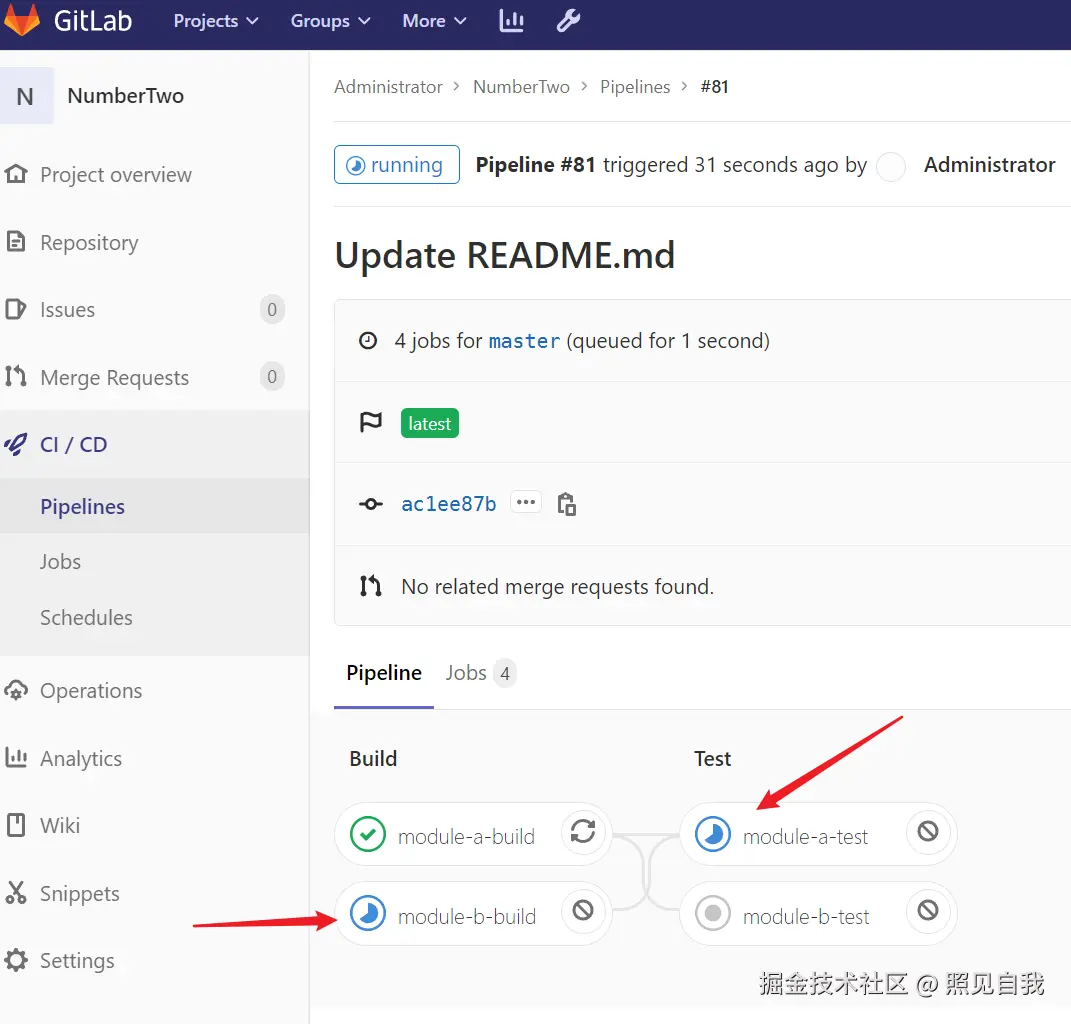Click the Repository file icon

pyautogui.click(x=16, y=241)
